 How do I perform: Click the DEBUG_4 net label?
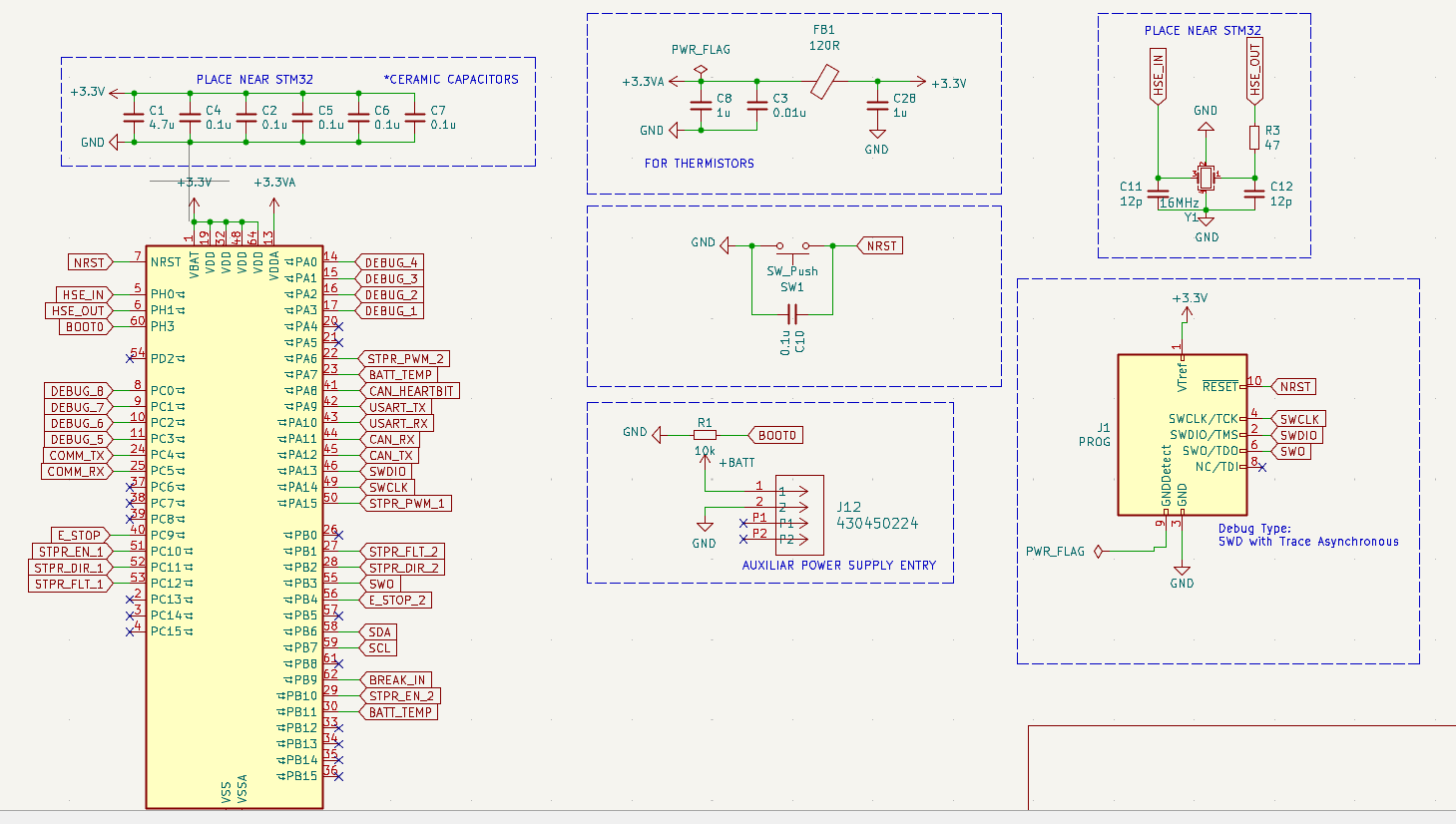pyautogui.click(x=390, y=262)
